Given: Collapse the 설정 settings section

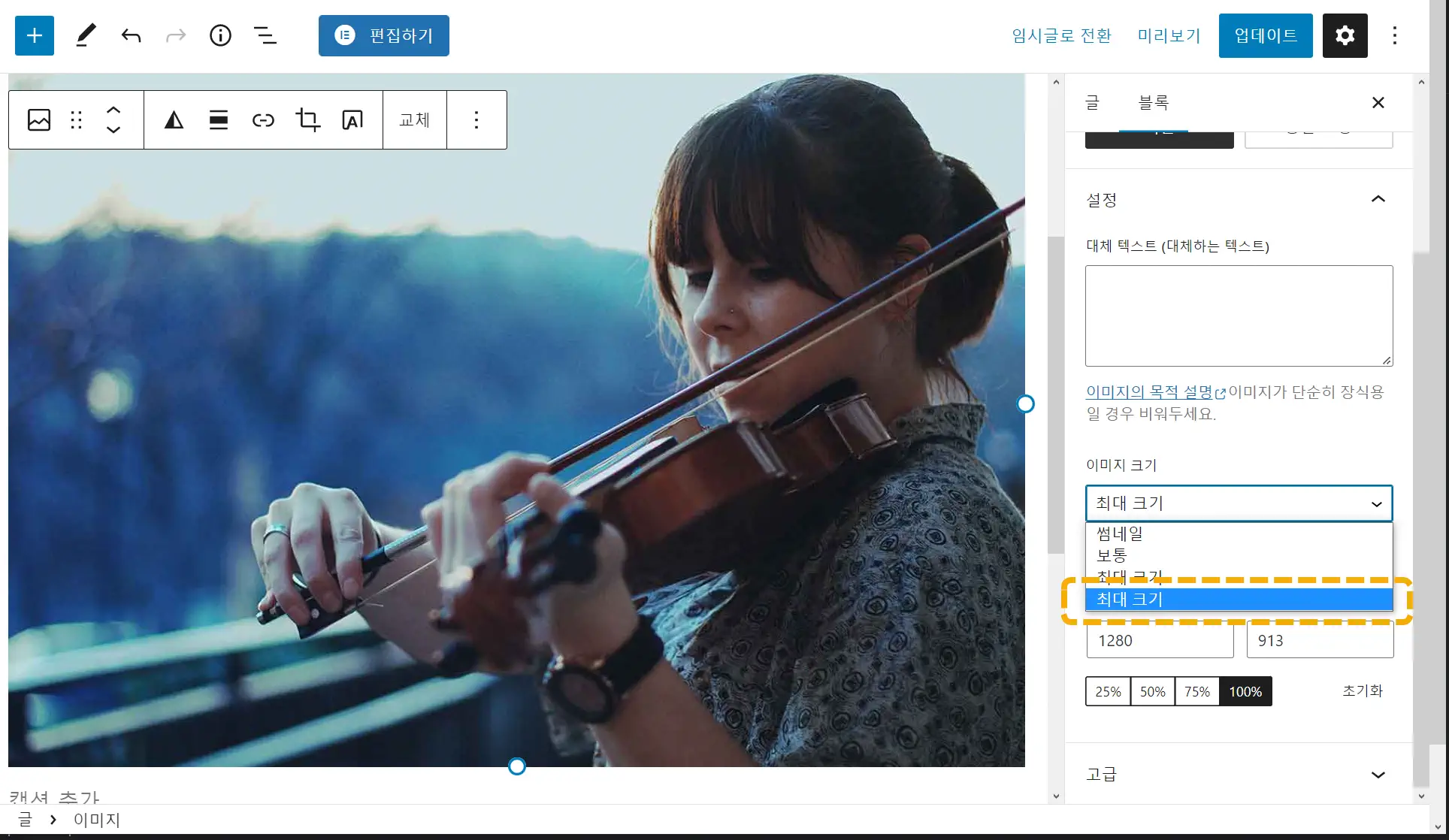Looking at the screenshot, I should click(x=1378, y=199).
